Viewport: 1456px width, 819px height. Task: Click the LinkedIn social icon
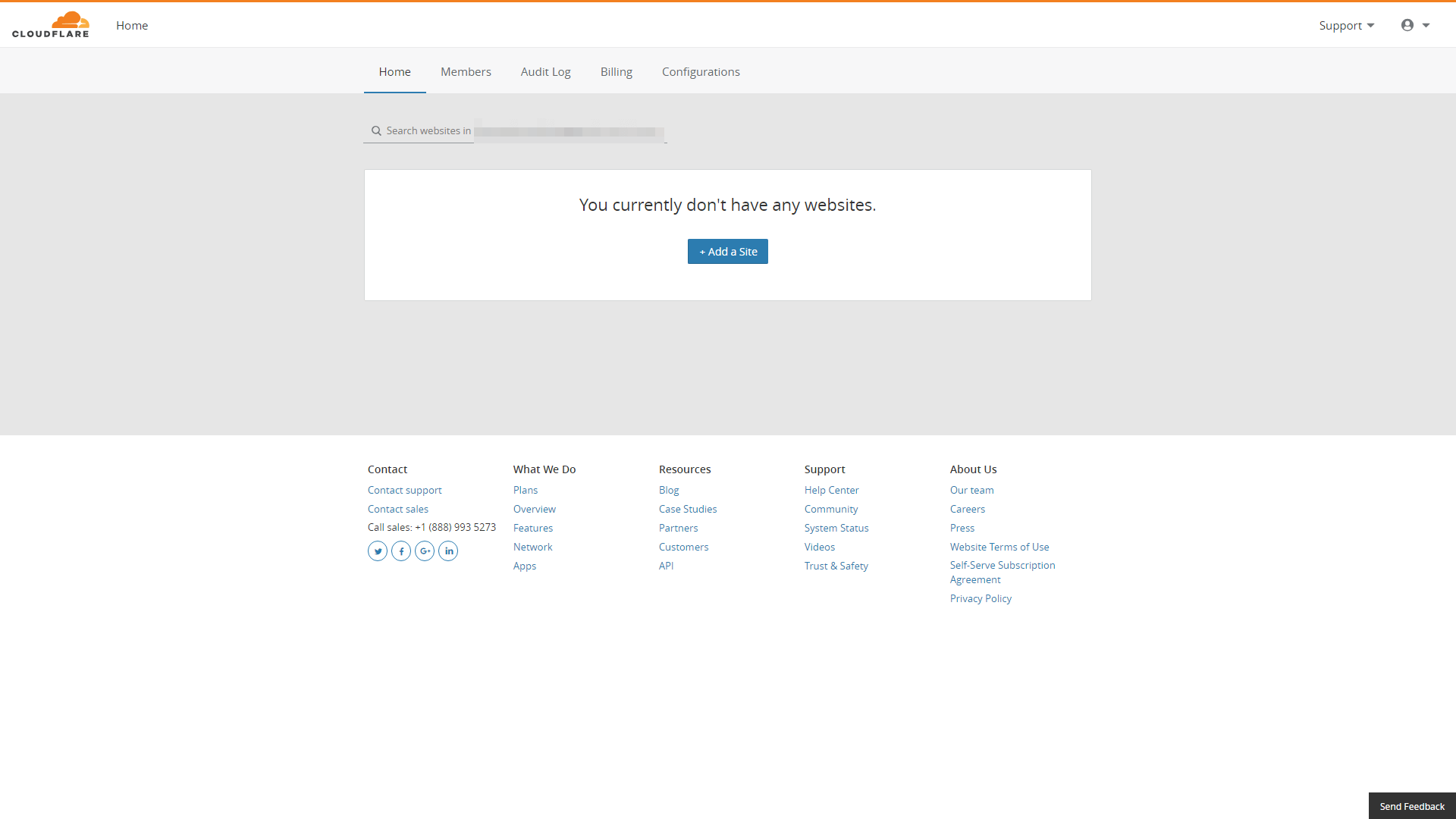tap(449, 551)
